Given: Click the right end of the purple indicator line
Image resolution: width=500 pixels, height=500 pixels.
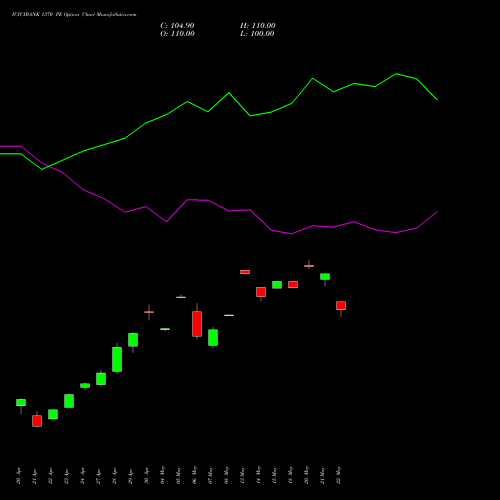Looking at the screenshot, I should 437,212.
